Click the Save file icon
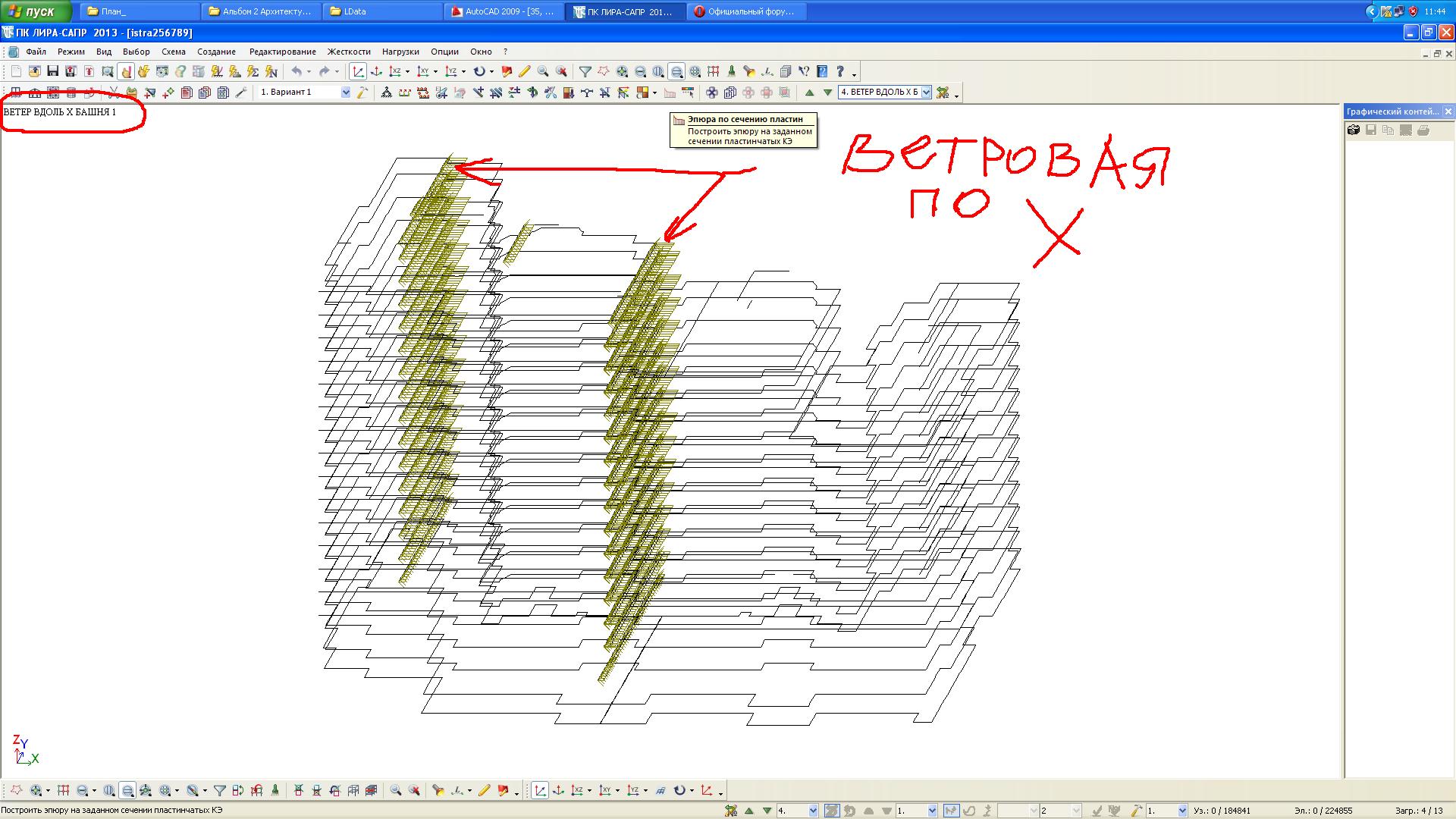 (x=52, y=71)
